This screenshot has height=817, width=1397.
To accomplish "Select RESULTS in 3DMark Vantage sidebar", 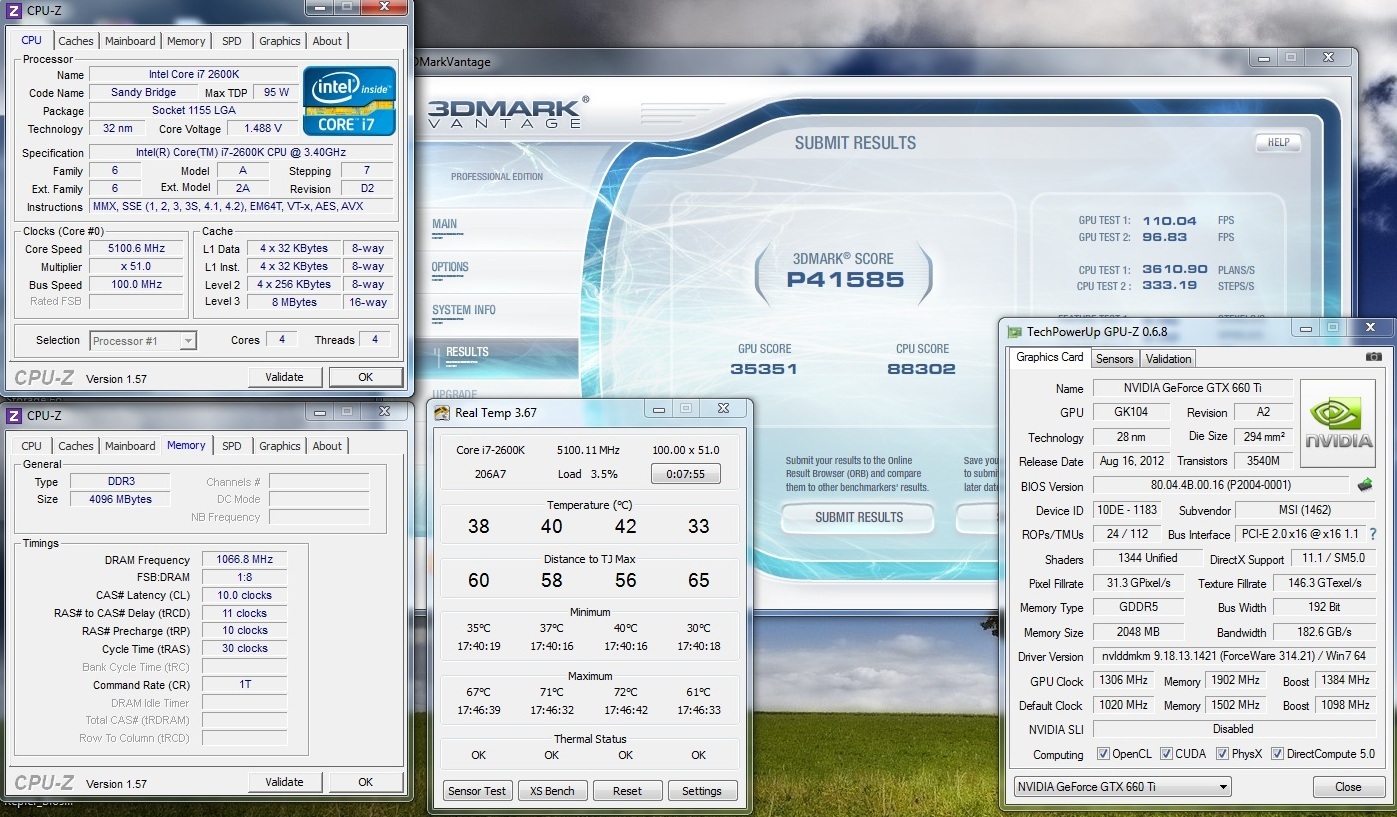I will [467, 352].
